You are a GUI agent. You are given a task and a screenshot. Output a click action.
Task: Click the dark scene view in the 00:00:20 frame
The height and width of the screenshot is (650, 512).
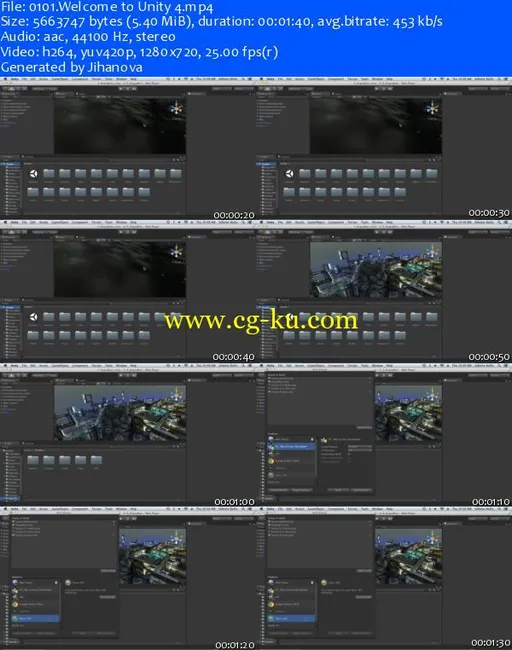[119, 126]
